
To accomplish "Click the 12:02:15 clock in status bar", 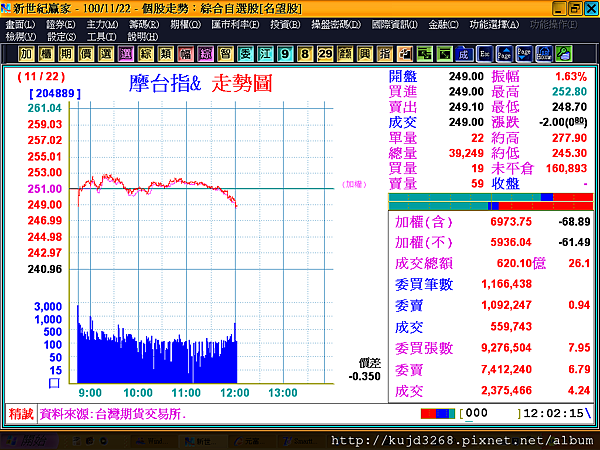I will point(553,413).
